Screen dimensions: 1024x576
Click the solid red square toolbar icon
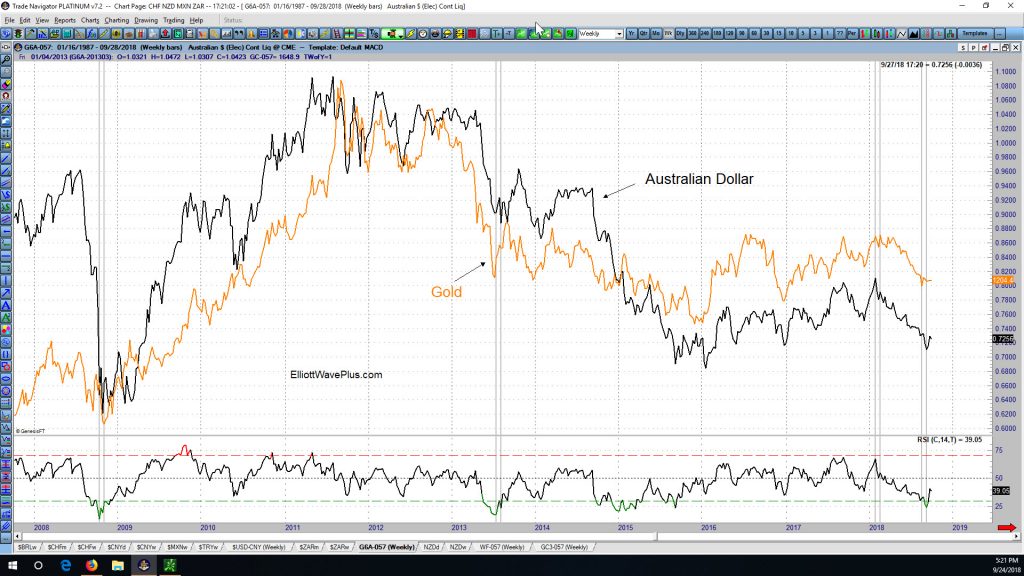pos(472,33)
